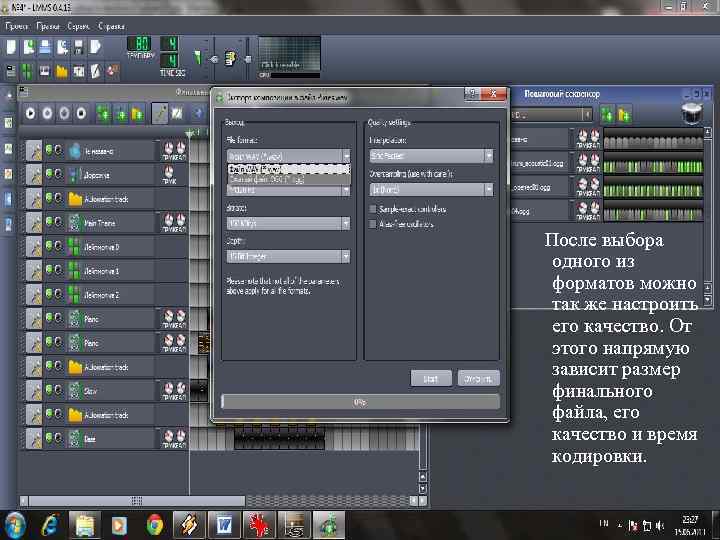
Task: Click the Лейтмотив 1 track name button
Action: coord(111,270)
